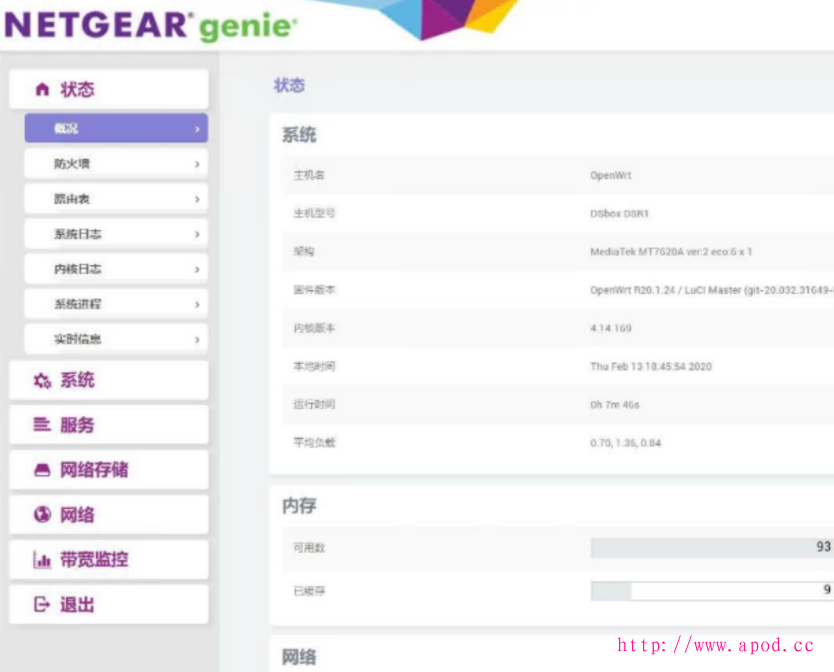Expand the 路由表 chevron arrow
834x672 pixels.
coord(197,199)
